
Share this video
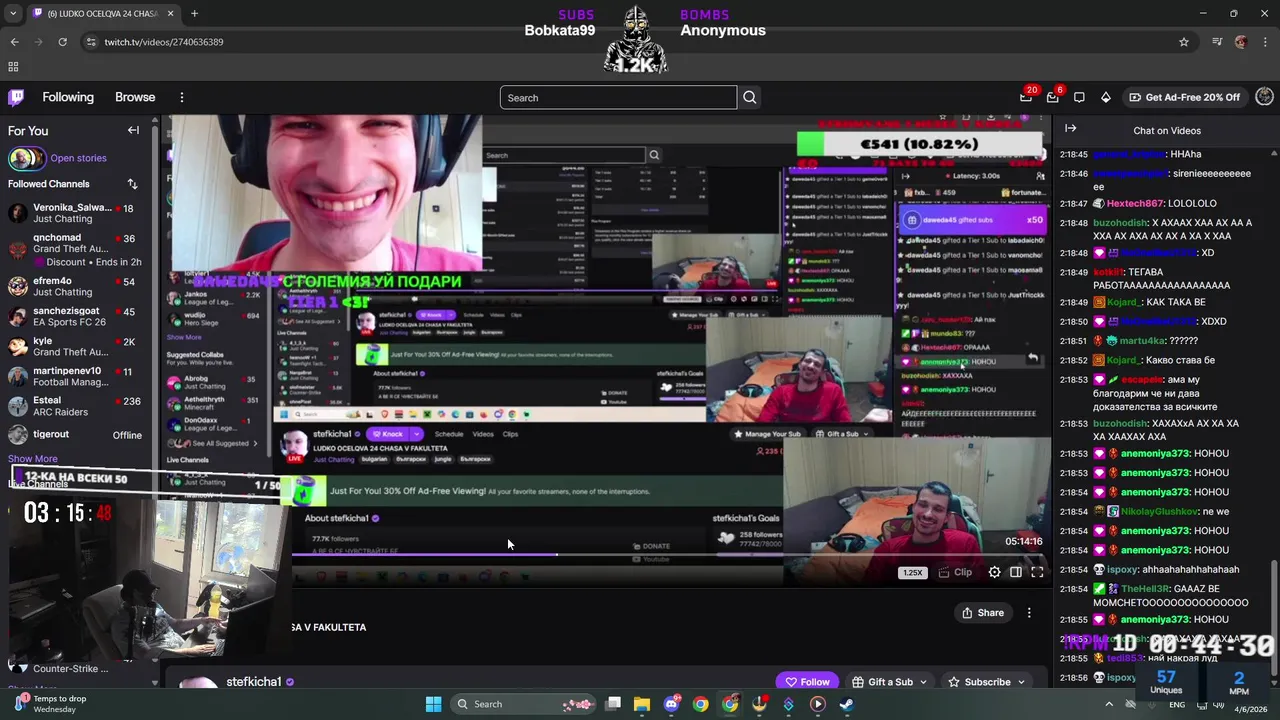pyautogui.click(x=981, y=612)
